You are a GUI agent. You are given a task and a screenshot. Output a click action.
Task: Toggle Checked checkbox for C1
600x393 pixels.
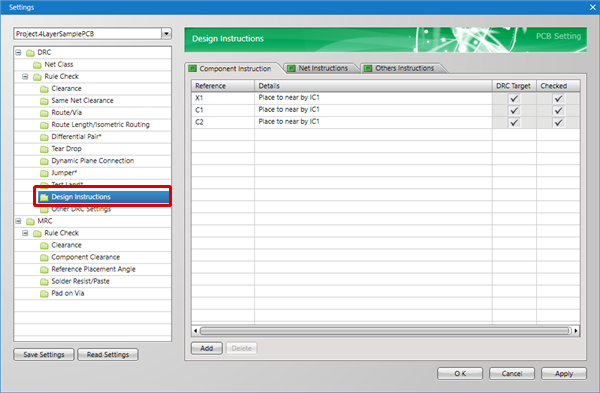pos(558,111)
